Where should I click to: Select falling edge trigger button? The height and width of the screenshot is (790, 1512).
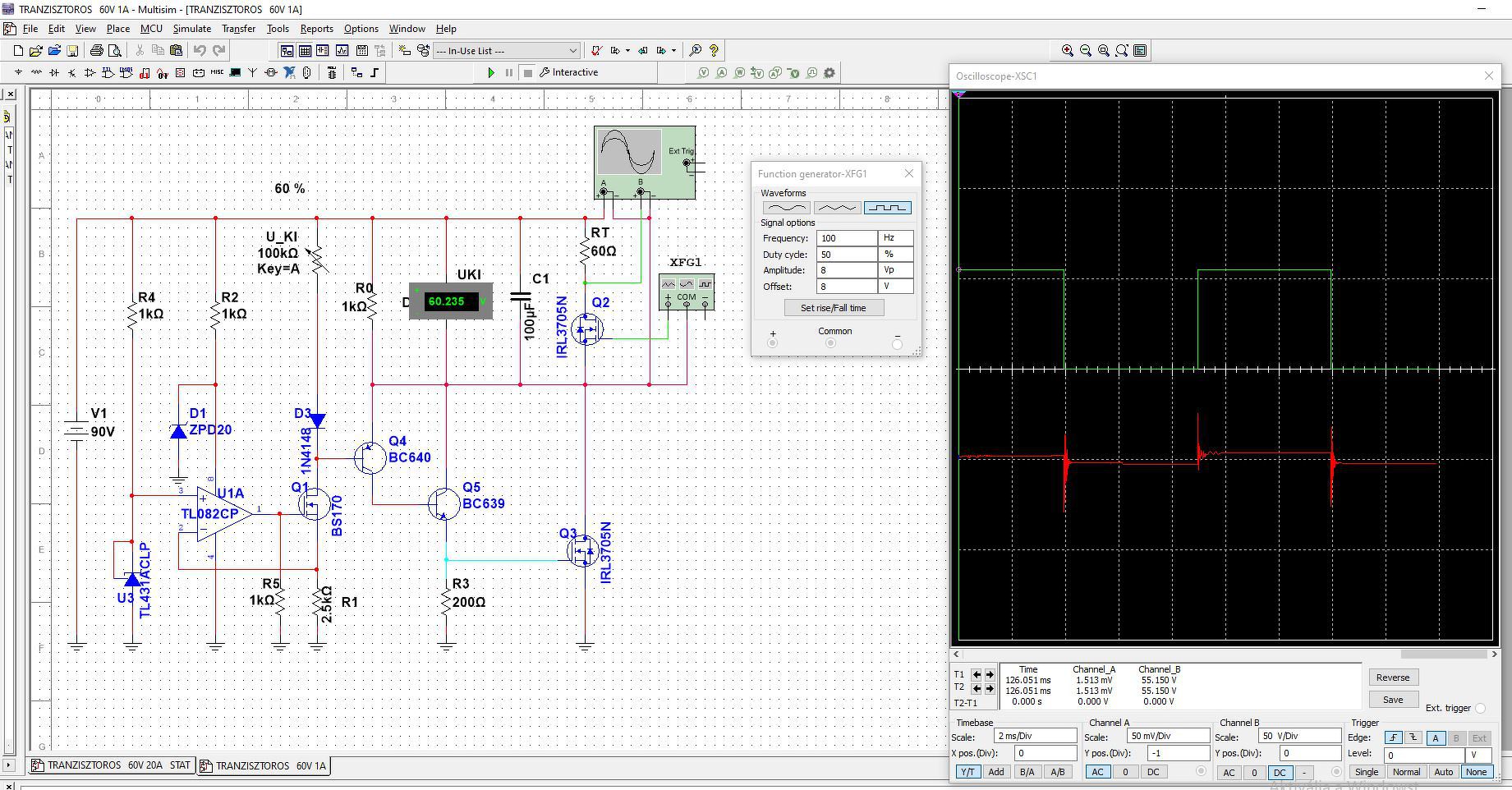click(x=1413, y=737)
